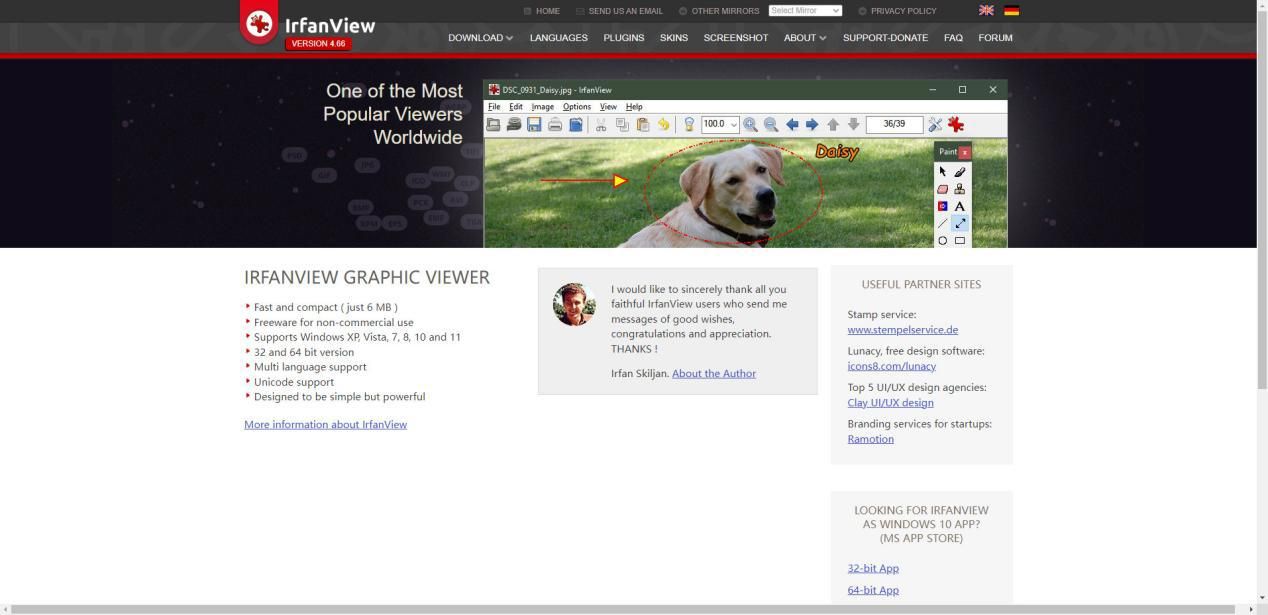Select the text A tool in Paint panel
The image size is (1268, 615).
tap(960, 206)
